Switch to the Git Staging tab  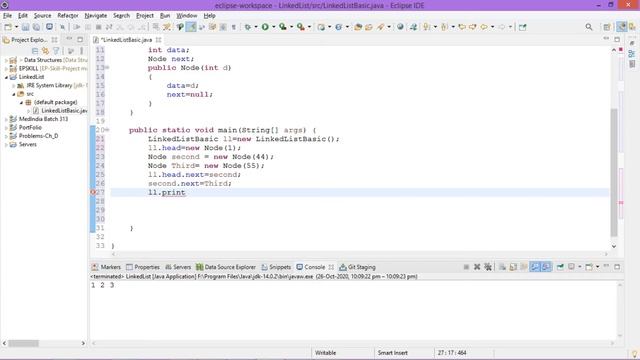point(357,267)
